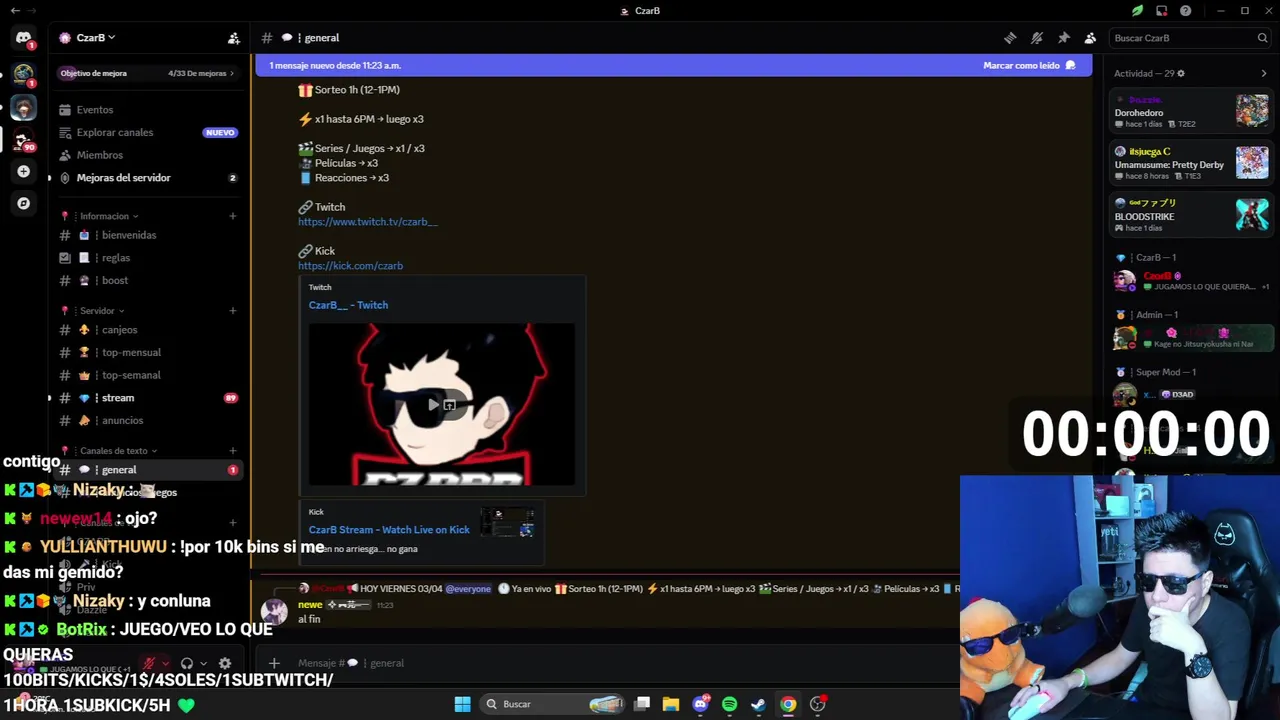Click the add a server plus icon
This screenshot has height=720, width=1280.
[23, 171]
